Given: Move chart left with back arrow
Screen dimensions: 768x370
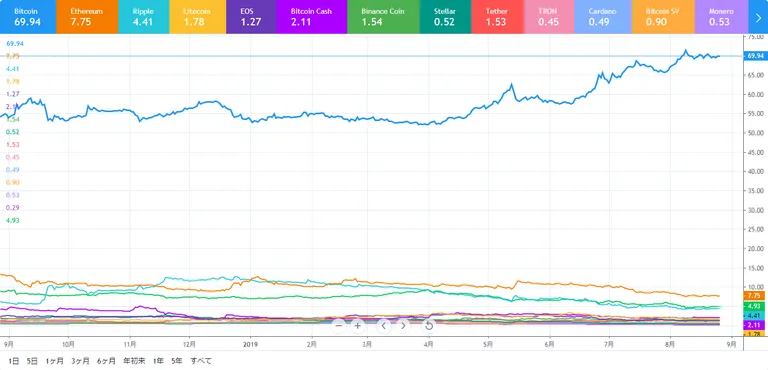Looking at the screenshot, I should coord(384,325).
